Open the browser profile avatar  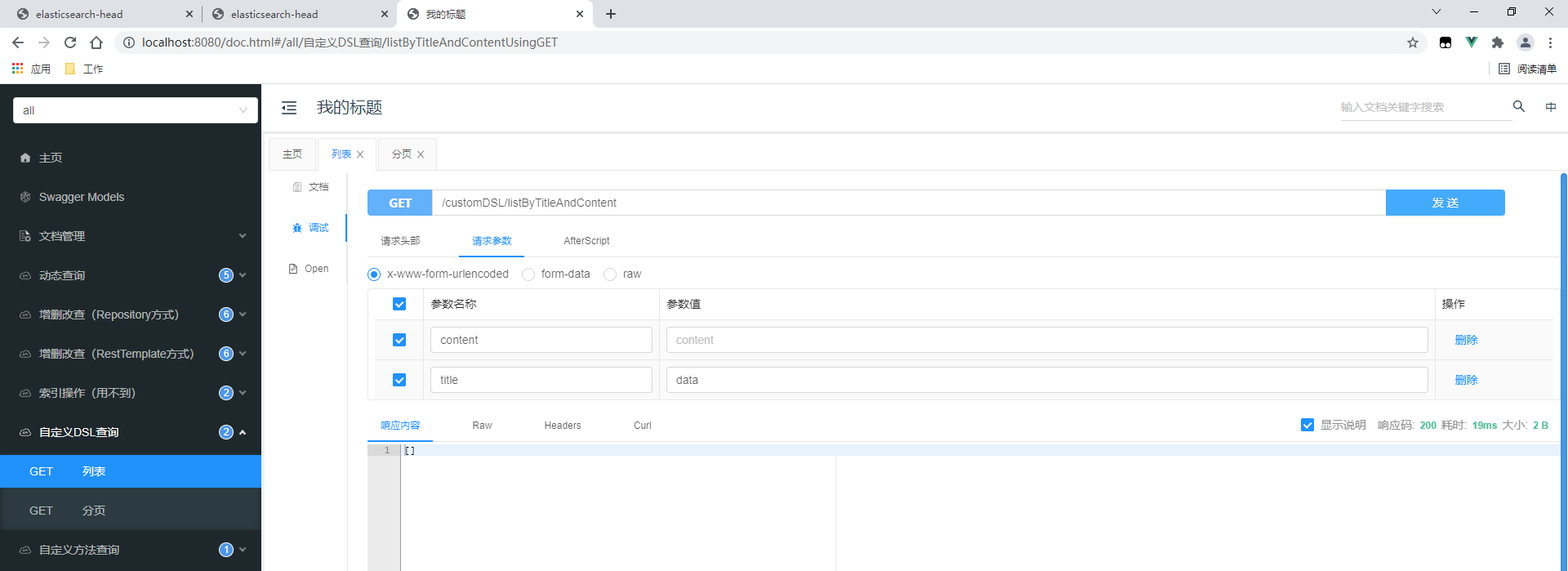coord(1525,42)
